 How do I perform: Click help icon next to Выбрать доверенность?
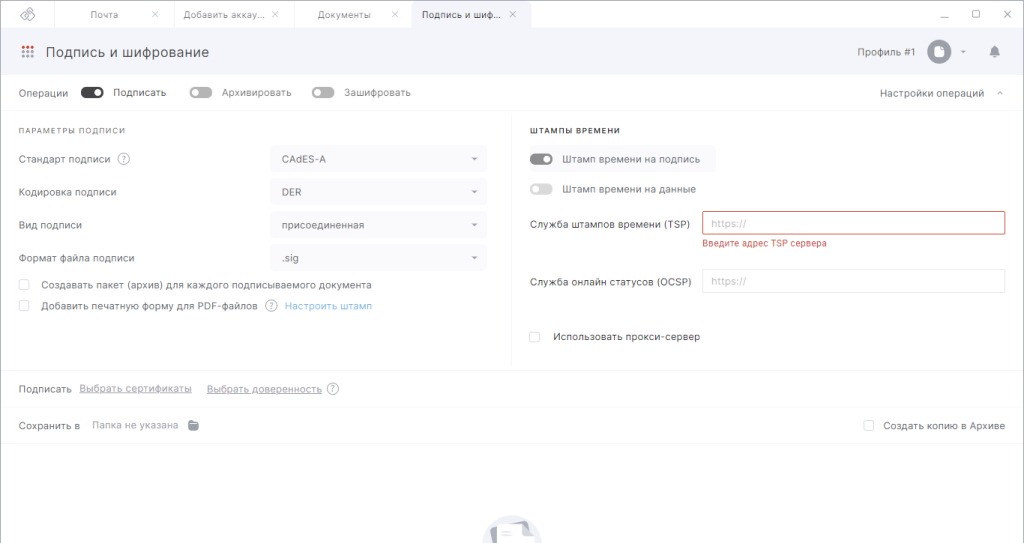click(333, 389)
